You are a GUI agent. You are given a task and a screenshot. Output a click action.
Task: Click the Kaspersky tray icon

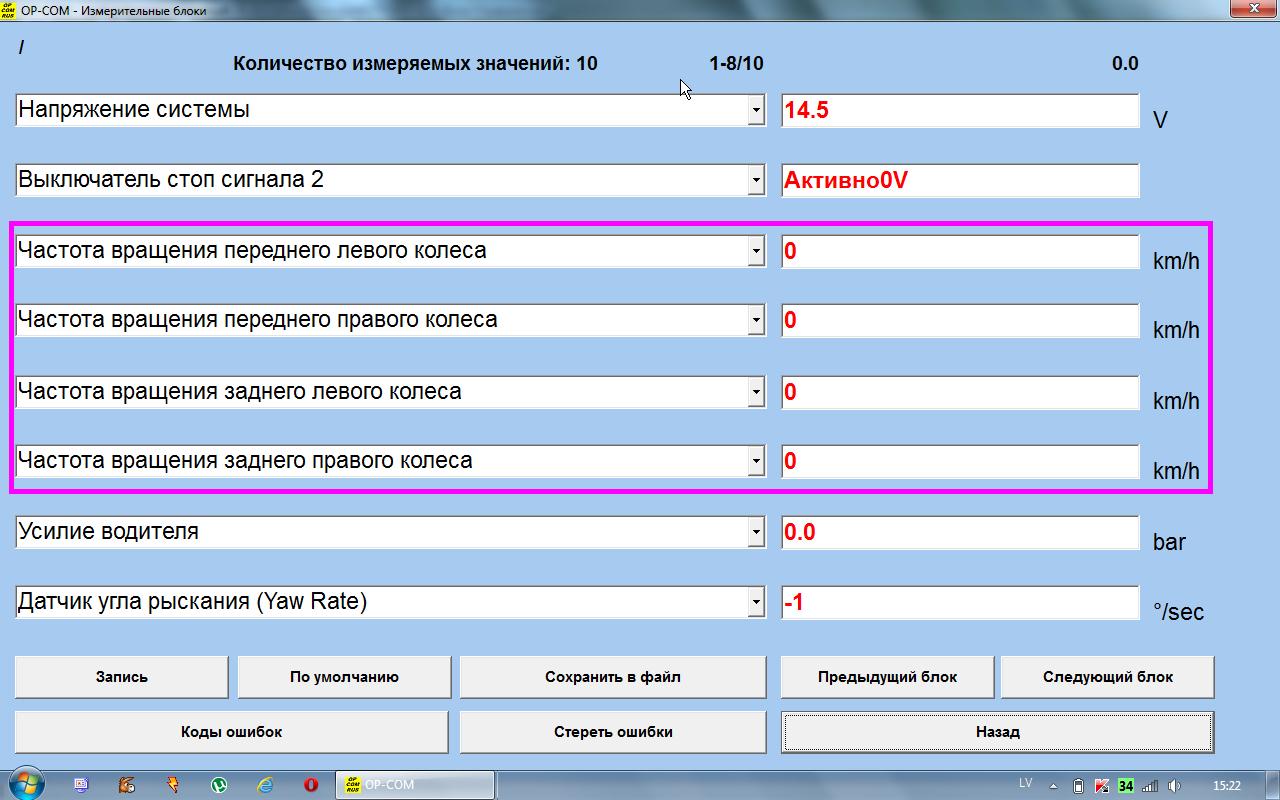click(x=1102, y=785)
